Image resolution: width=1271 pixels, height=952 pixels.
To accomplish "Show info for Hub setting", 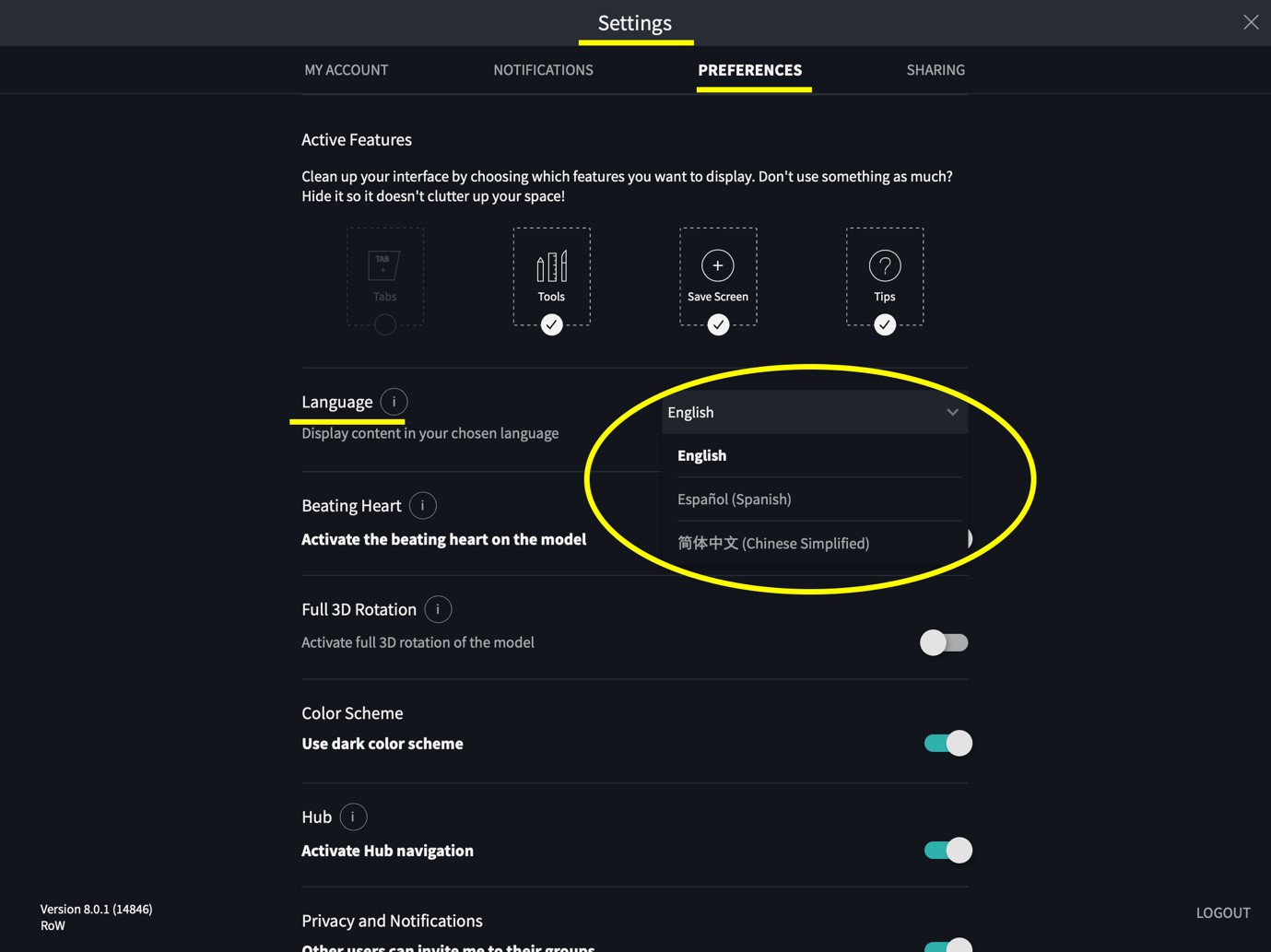I will 353,817.
